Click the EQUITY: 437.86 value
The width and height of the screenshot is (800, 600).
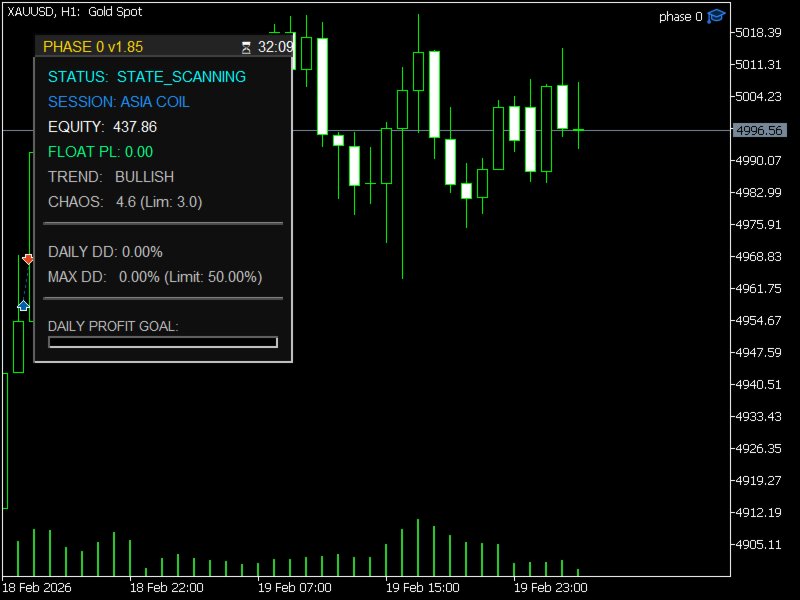click(103, 127)
